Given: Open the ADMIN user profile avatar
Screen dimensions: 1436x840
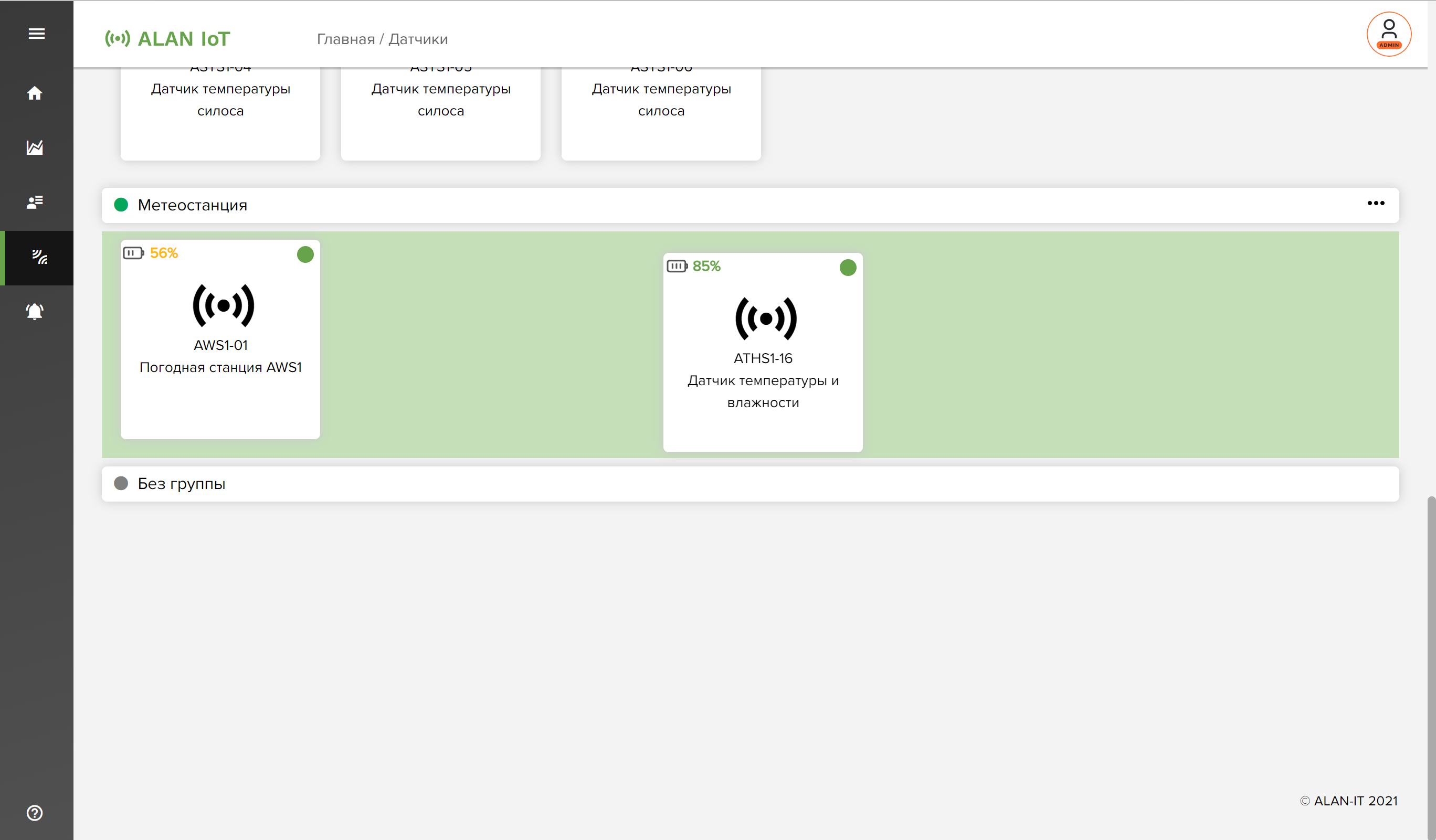Looking at the screenshot, I should 1389,34.
